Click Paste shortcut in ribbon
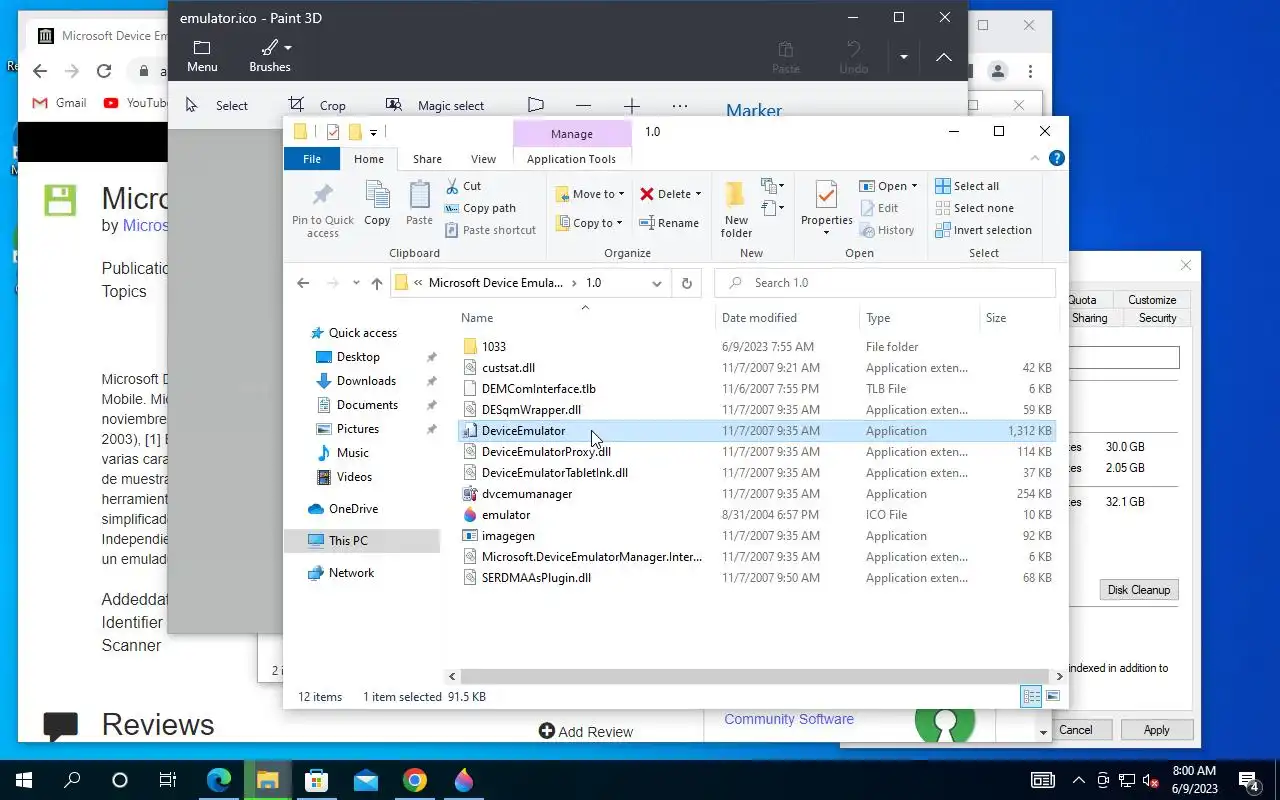This screenshot has width=1280, height=800. point(491,230)
